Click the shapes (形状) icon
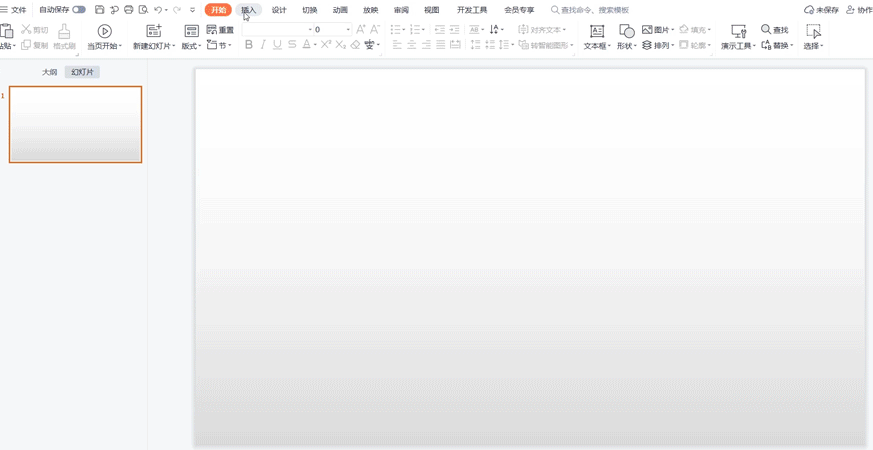The image size is (873, 450). point(627,31)
